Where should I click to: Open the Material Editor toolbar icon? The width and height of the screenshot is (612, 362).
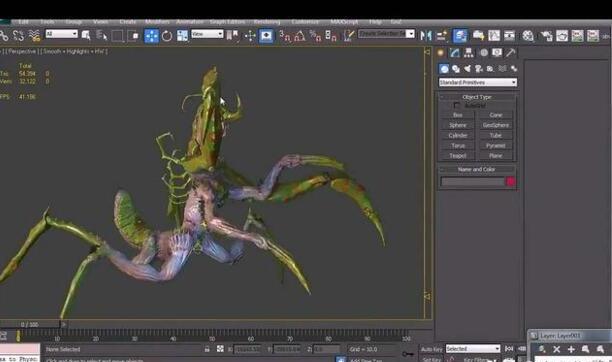[528, 36]
